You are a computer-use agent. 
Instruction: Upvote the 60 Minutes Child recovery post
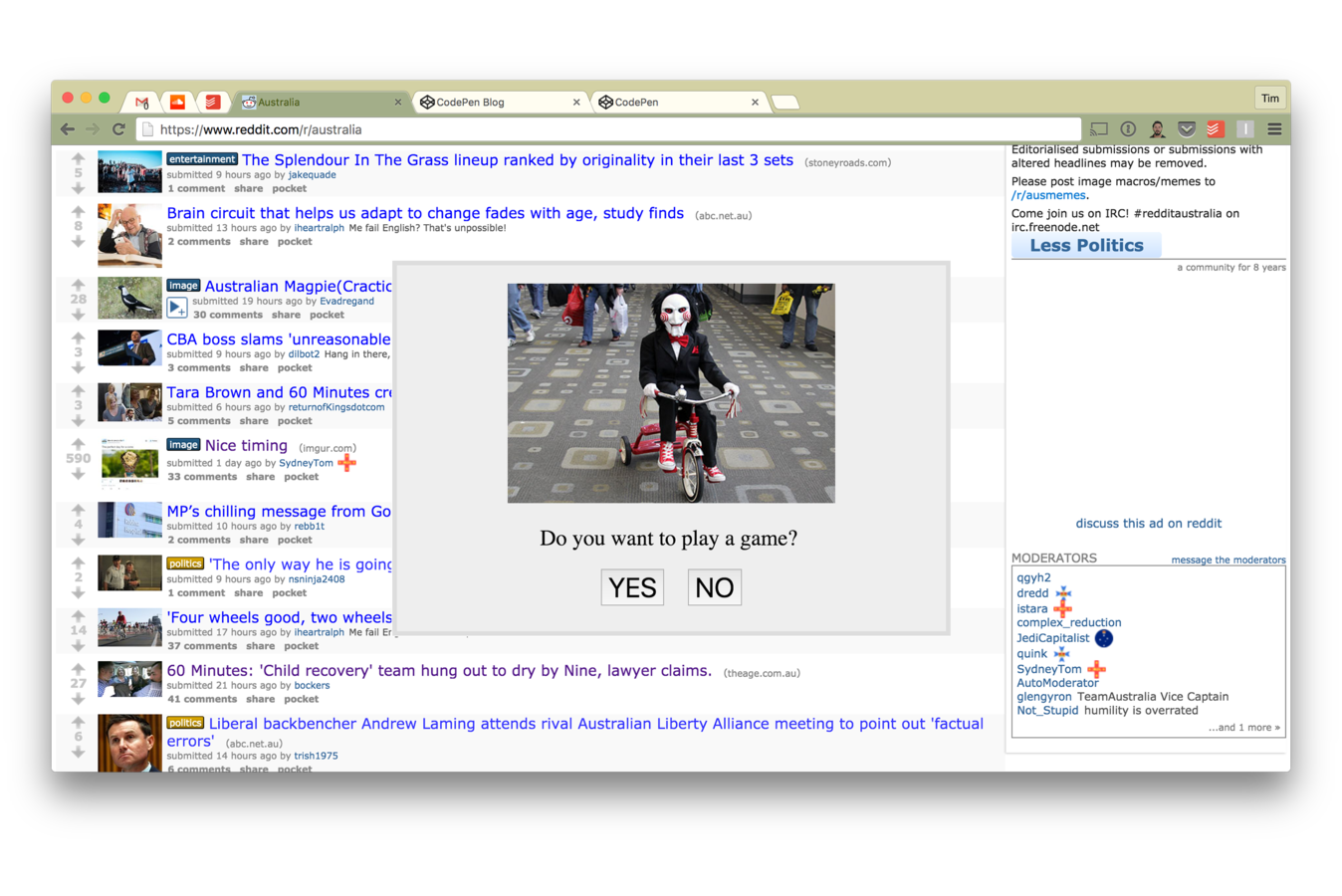pyautogui.click(x=78, y=669)
